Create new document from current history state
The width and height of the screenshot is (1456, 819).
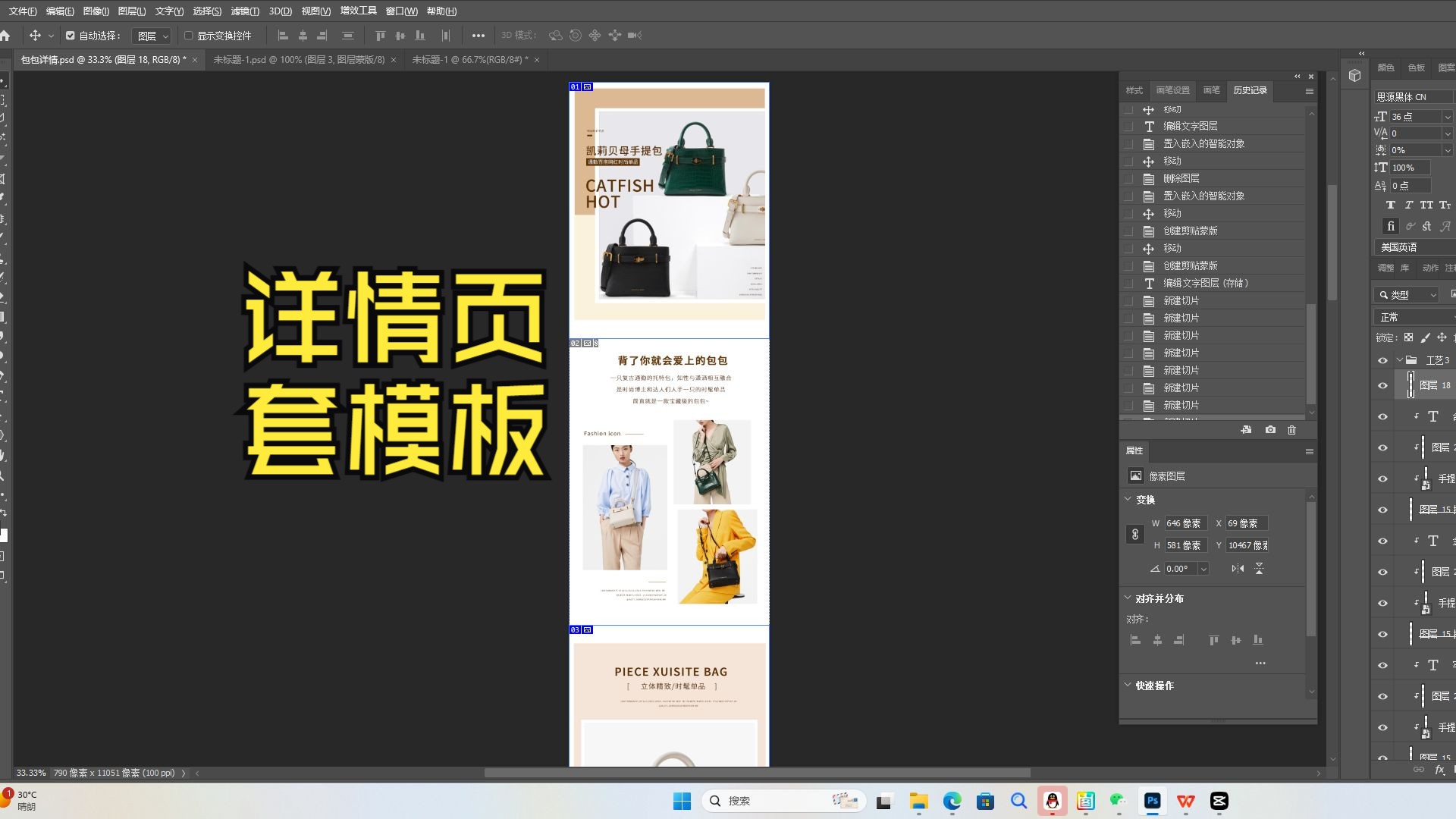click(x=1246, y=430)
